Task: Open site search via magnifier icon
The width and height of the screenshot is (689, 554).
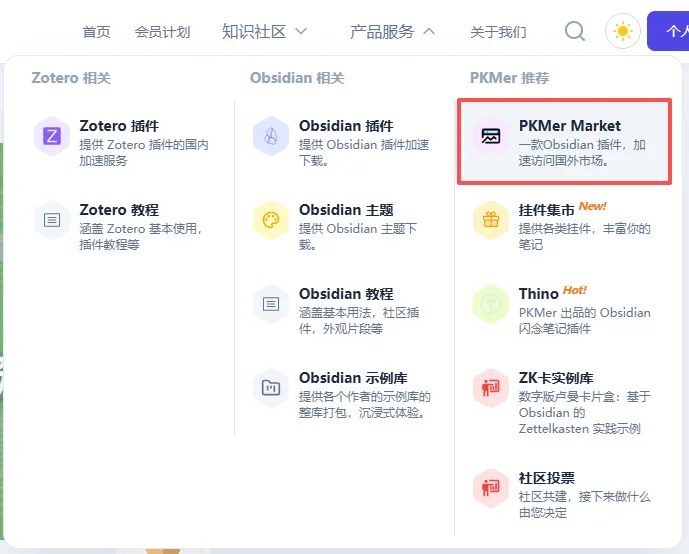Action: point(575,31)
